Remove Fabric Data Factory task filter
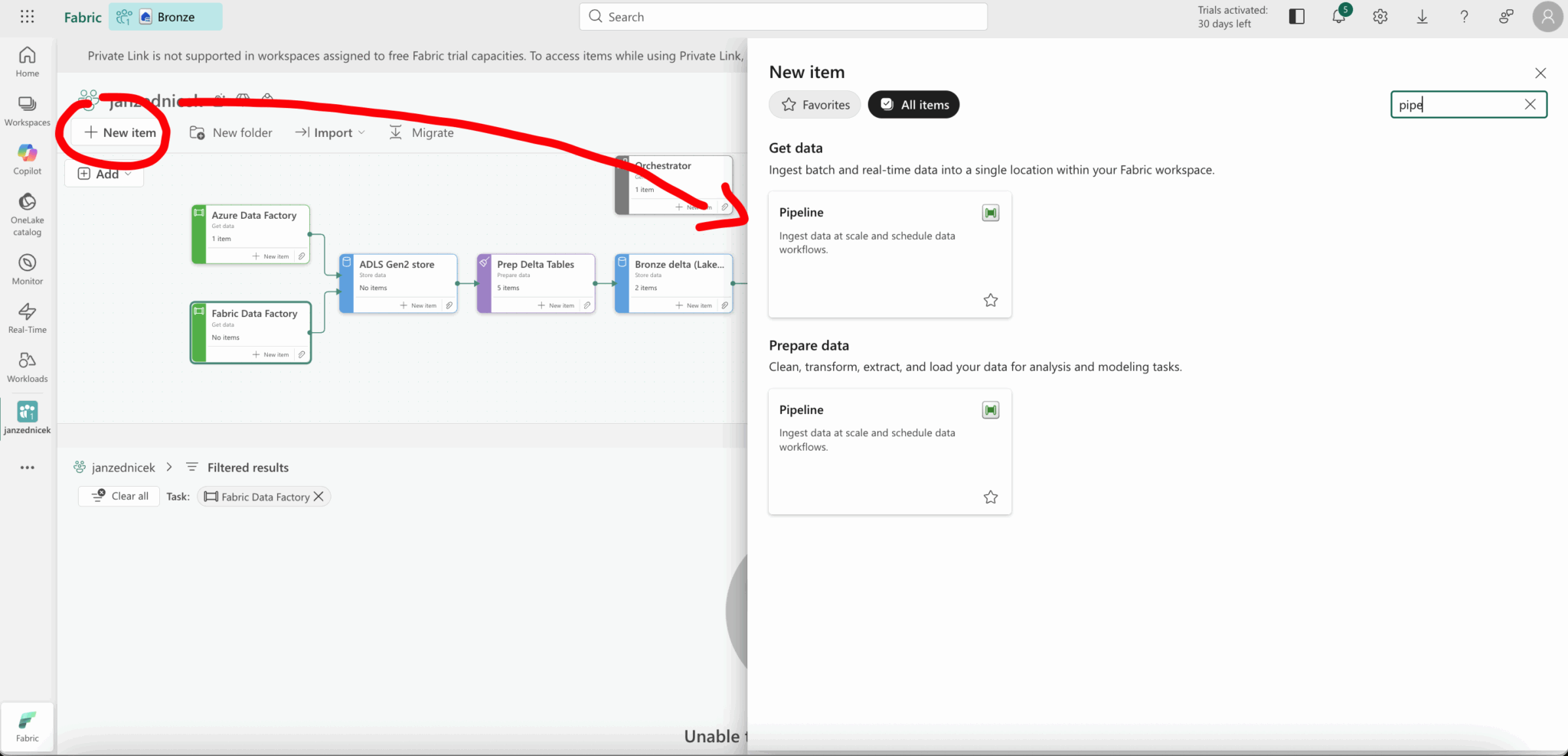 point(318,497)
